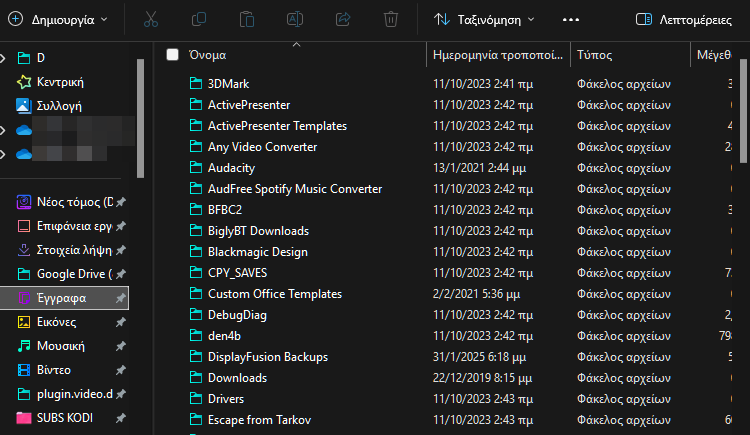
Task: Tick the select-all checkbox beside Όνομα
Action: click(x=172, y=55)
